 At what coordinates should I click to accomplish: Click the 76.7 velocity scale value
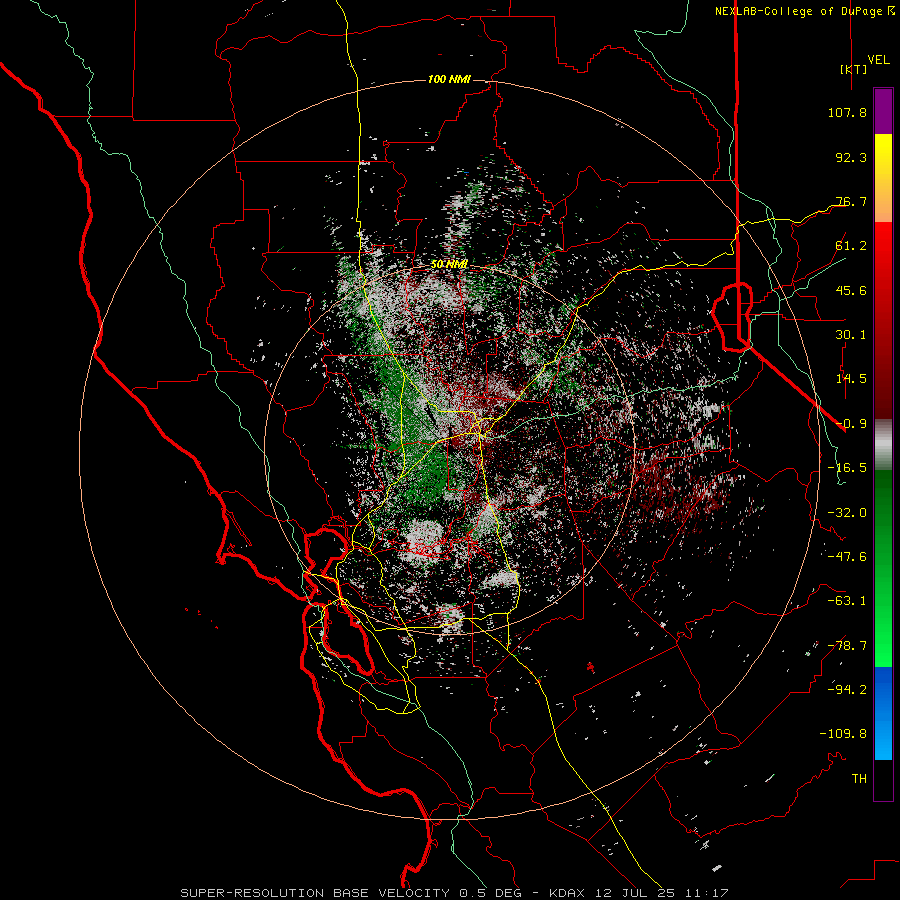coord(851,201)
